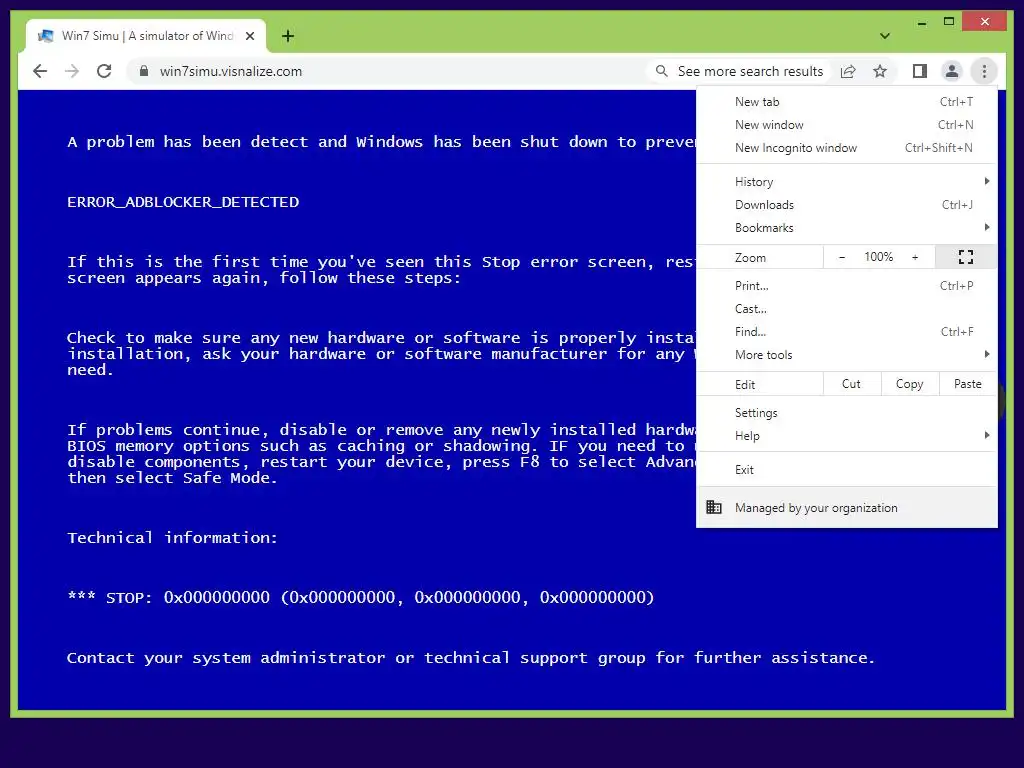Open the tab search chevron
The height and width of the screenshot is (768, 1024).
point(885,36)
